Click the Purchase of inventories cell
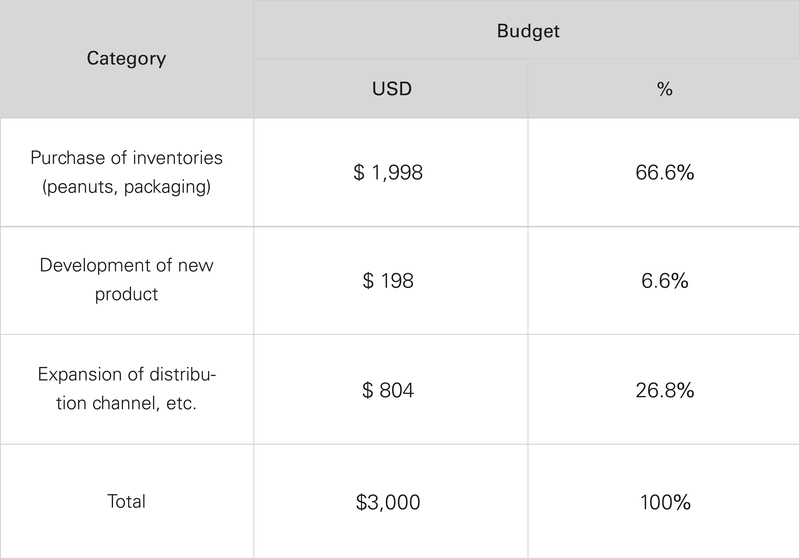Viewport: 800px width, 559px height. tap(126, 172)
